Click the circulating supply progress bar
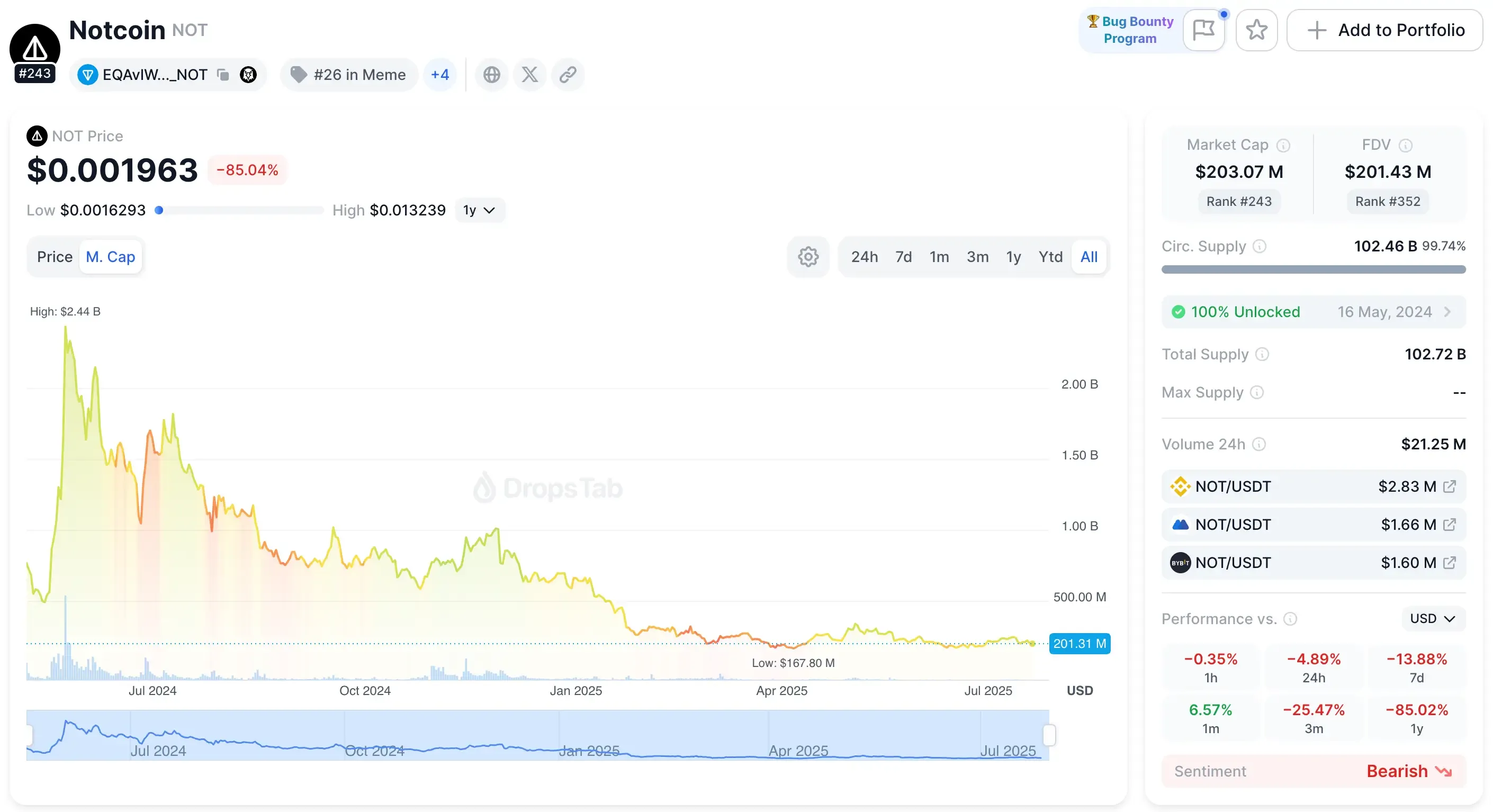The height and width of the screenshot is (812, 1493). (x=1312, y=269)
